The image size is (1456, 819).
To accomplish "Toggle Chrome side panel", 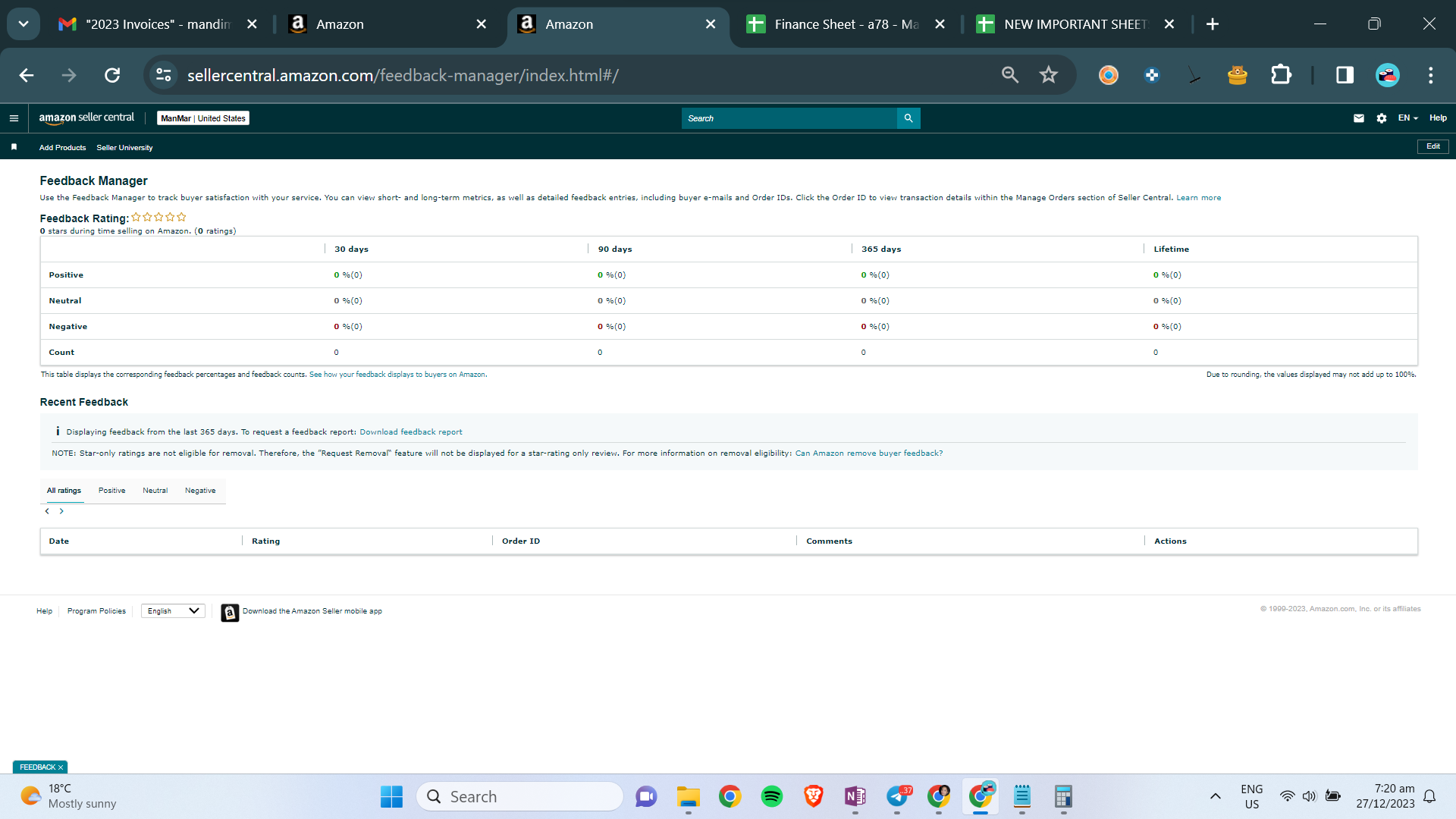I will tap(1345, 75).
